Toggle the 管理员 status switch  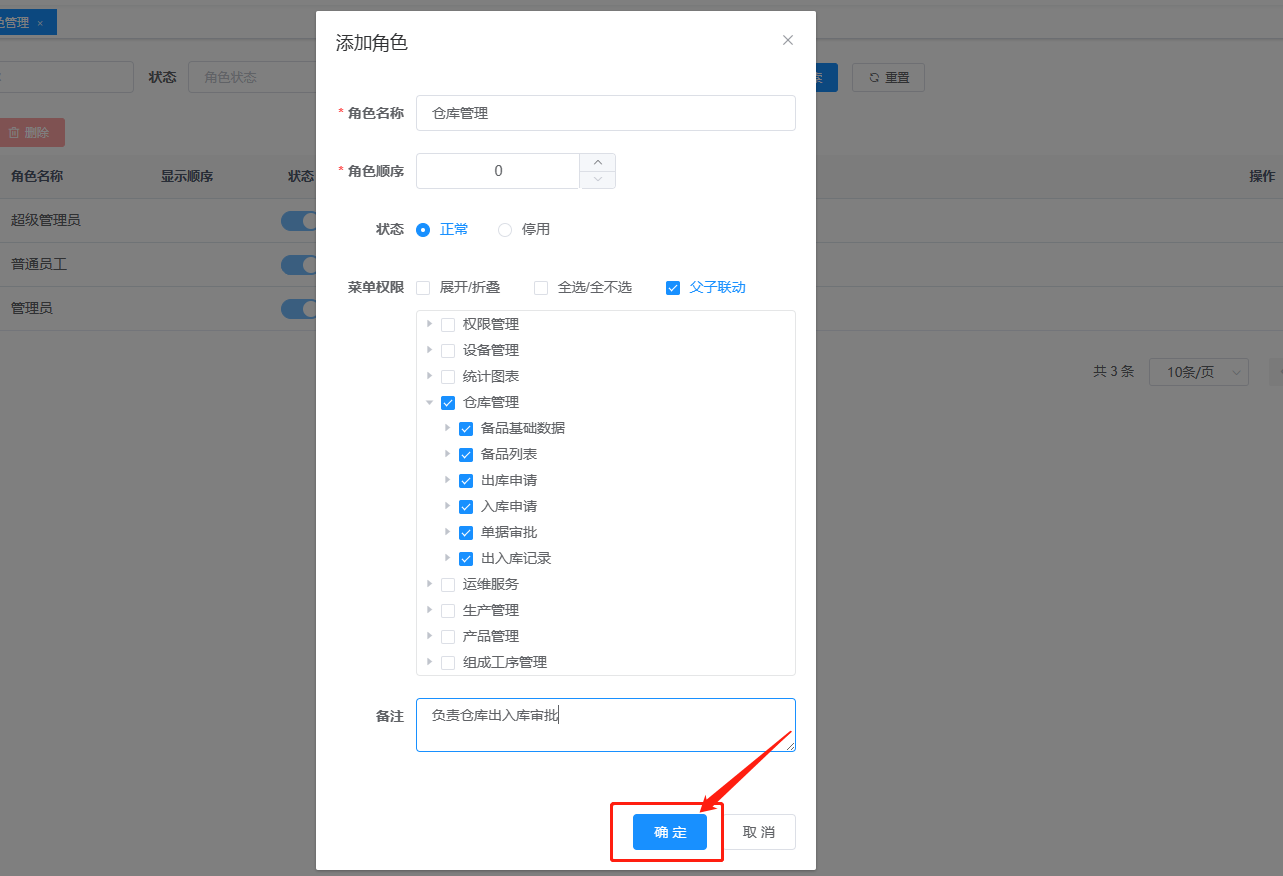[299, 309]
